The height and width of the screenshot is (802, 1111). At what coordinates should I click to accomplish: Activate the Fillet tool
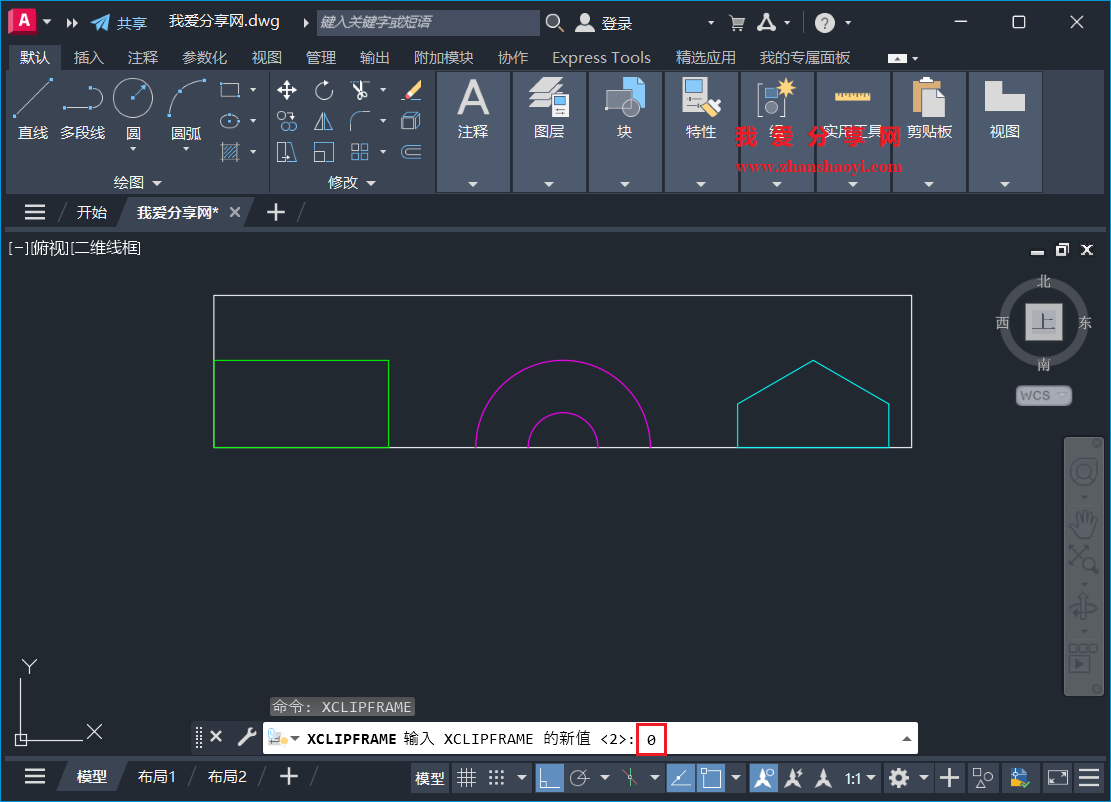359,120
